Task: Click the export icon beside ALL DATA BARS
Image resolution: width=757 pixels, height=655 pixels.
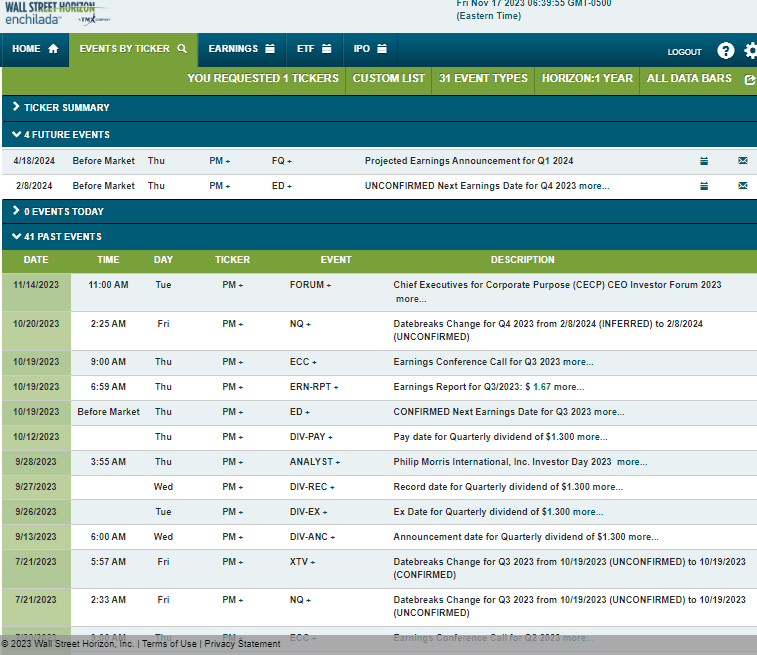Action: (750, 80)
